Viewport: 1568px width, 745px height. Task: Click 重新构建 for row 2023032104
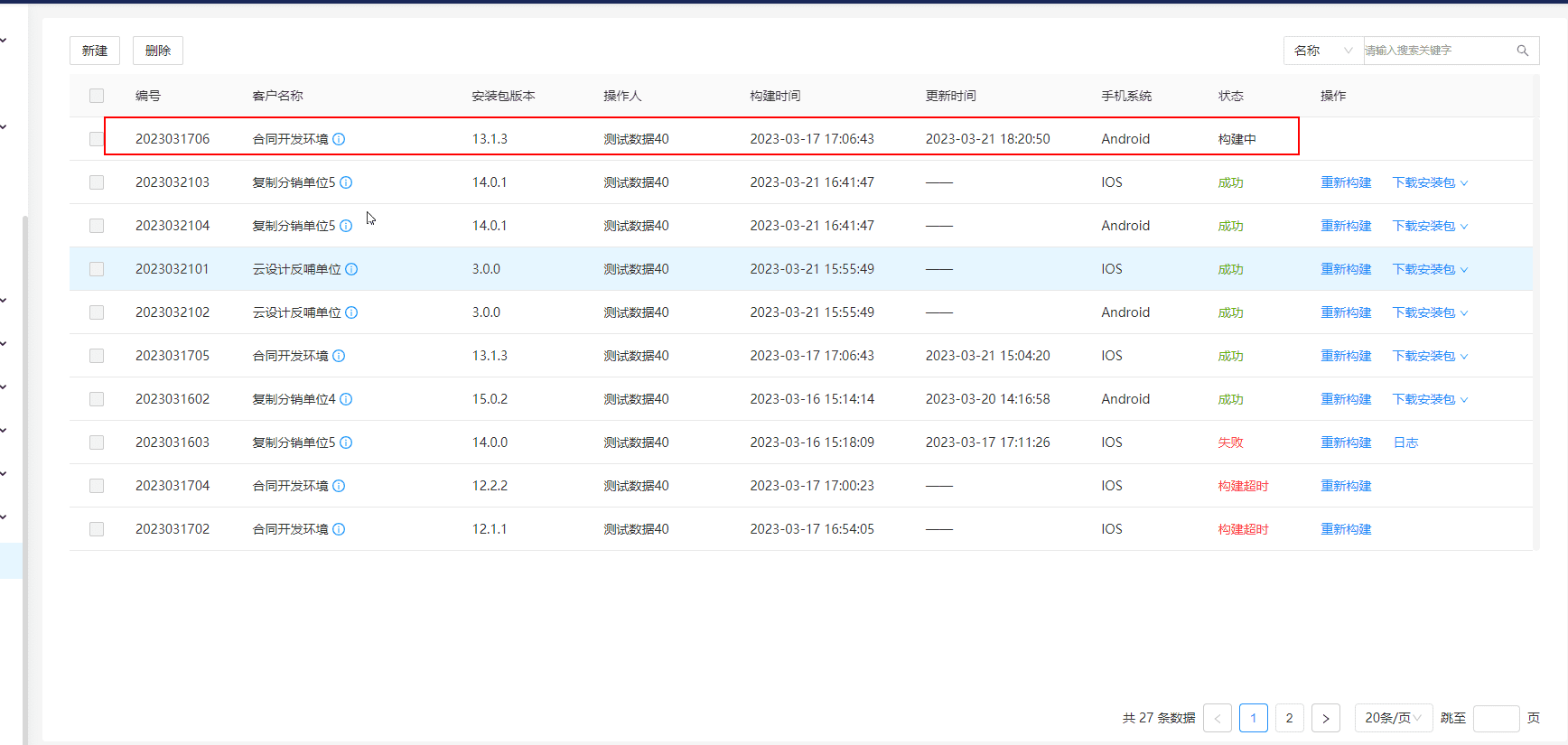1346,226
